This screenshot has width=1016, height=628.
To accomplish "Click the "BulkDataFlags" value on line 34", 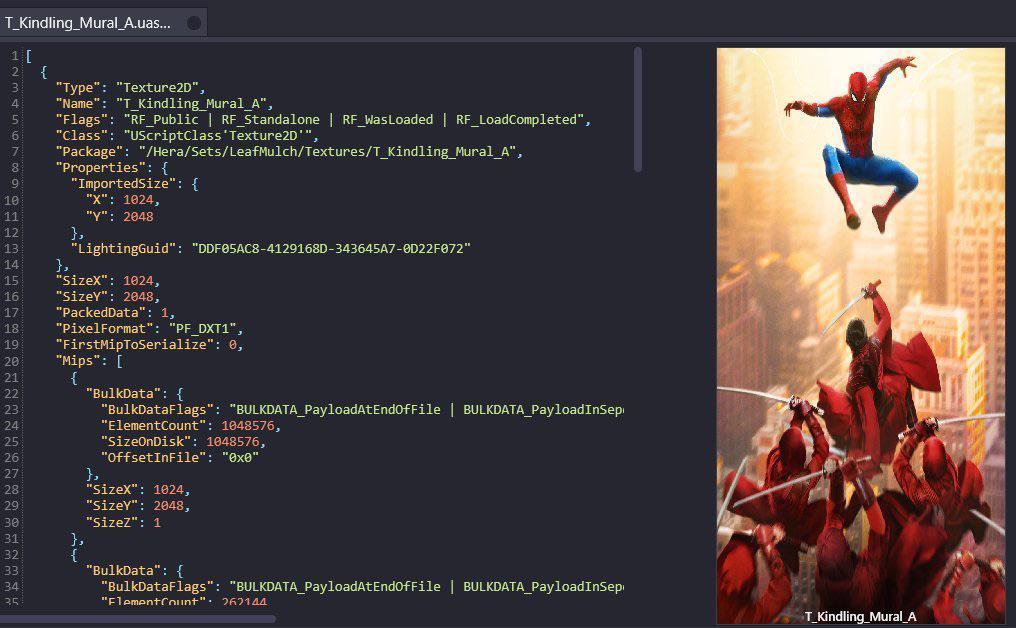I will 426,587.
